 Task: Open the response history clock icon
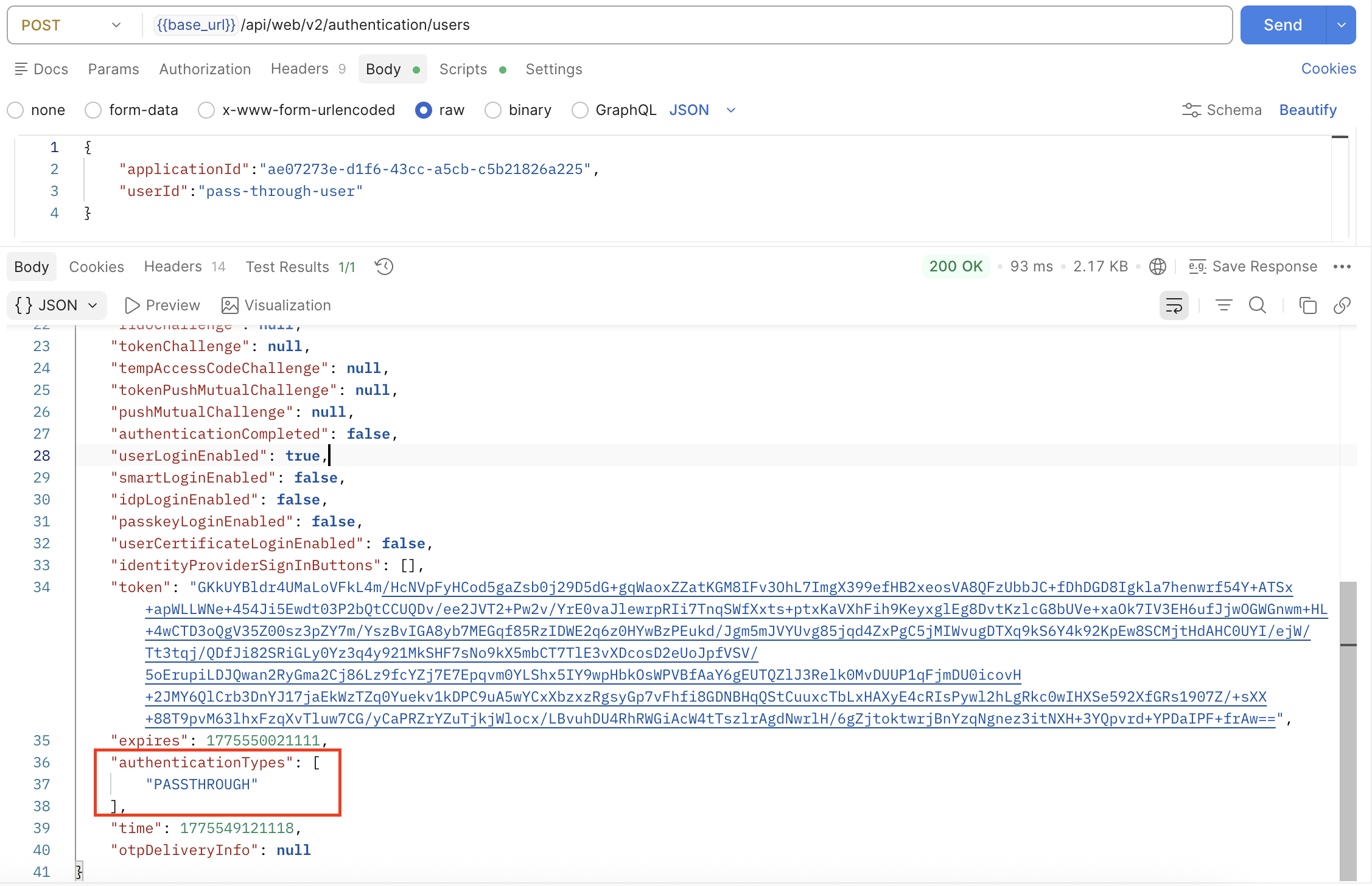pos(384,267)
